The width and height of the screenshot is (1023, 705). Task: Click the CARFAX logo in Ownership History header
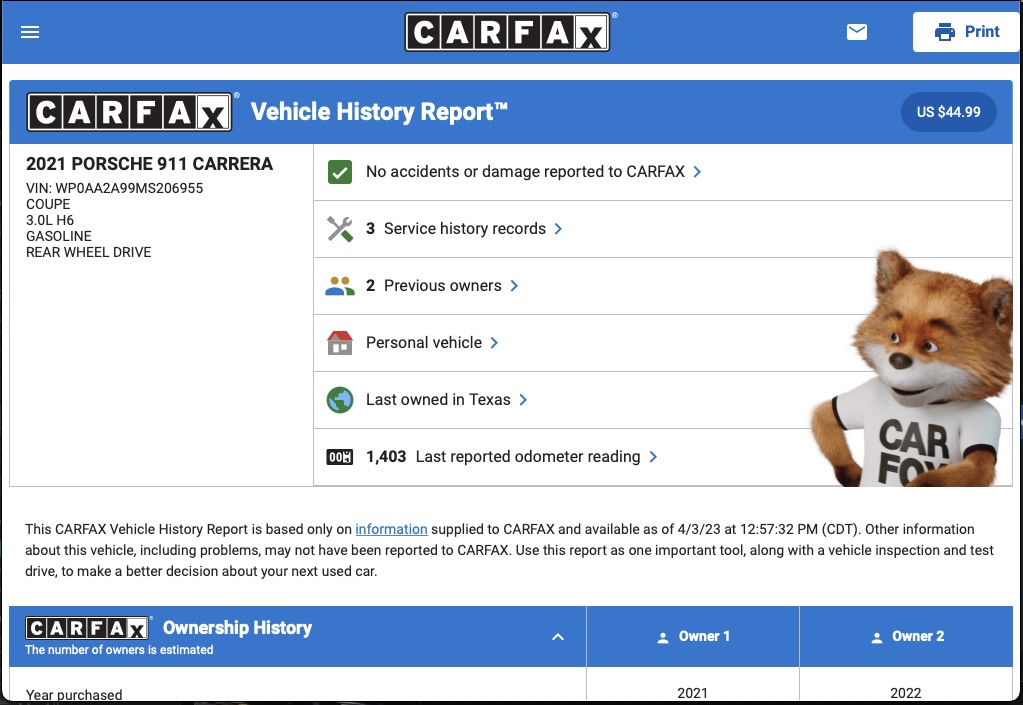(87, 628)
